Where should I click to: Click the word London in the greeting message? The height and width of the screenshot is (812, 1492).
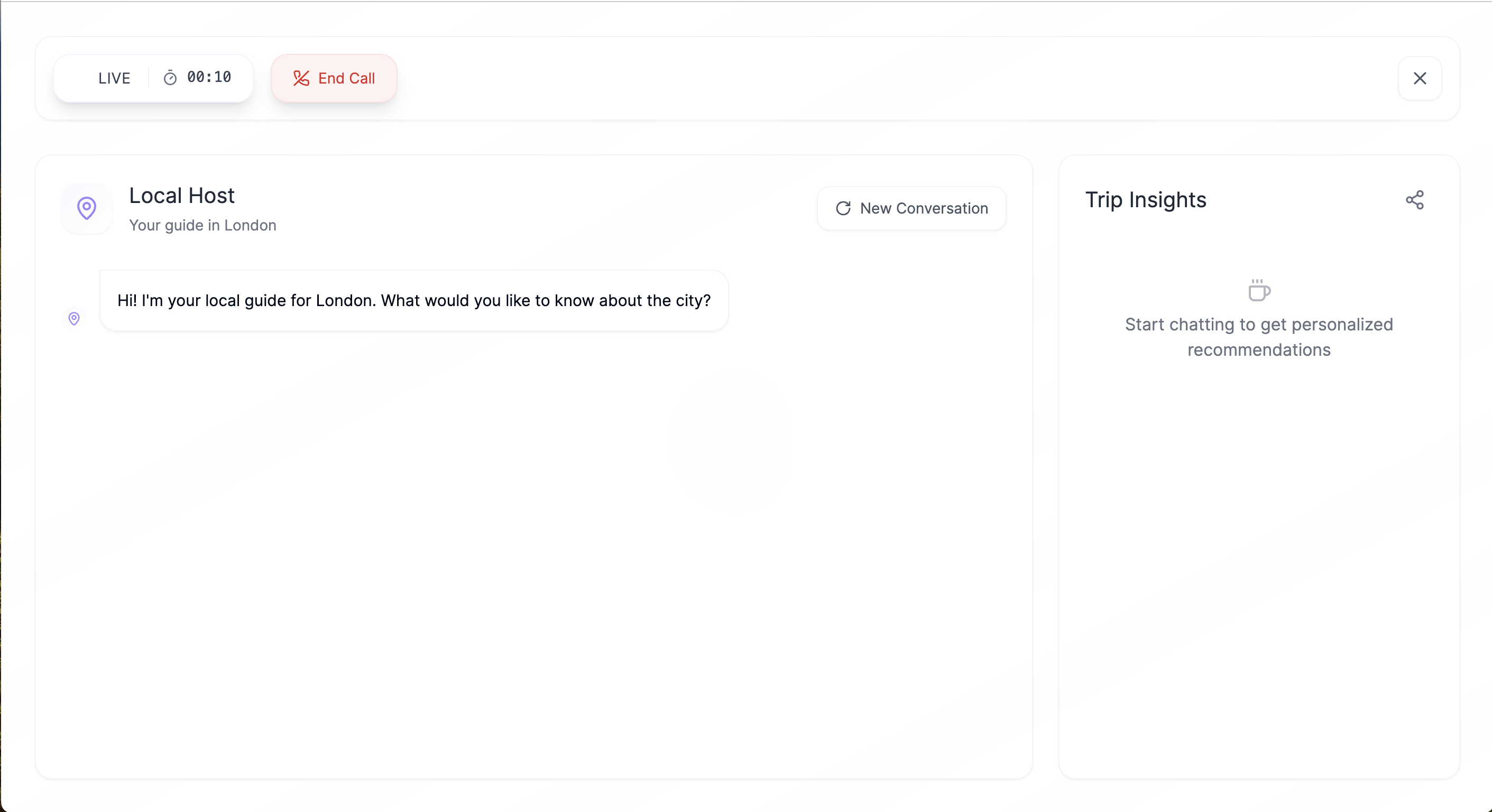tap(345, 301)
